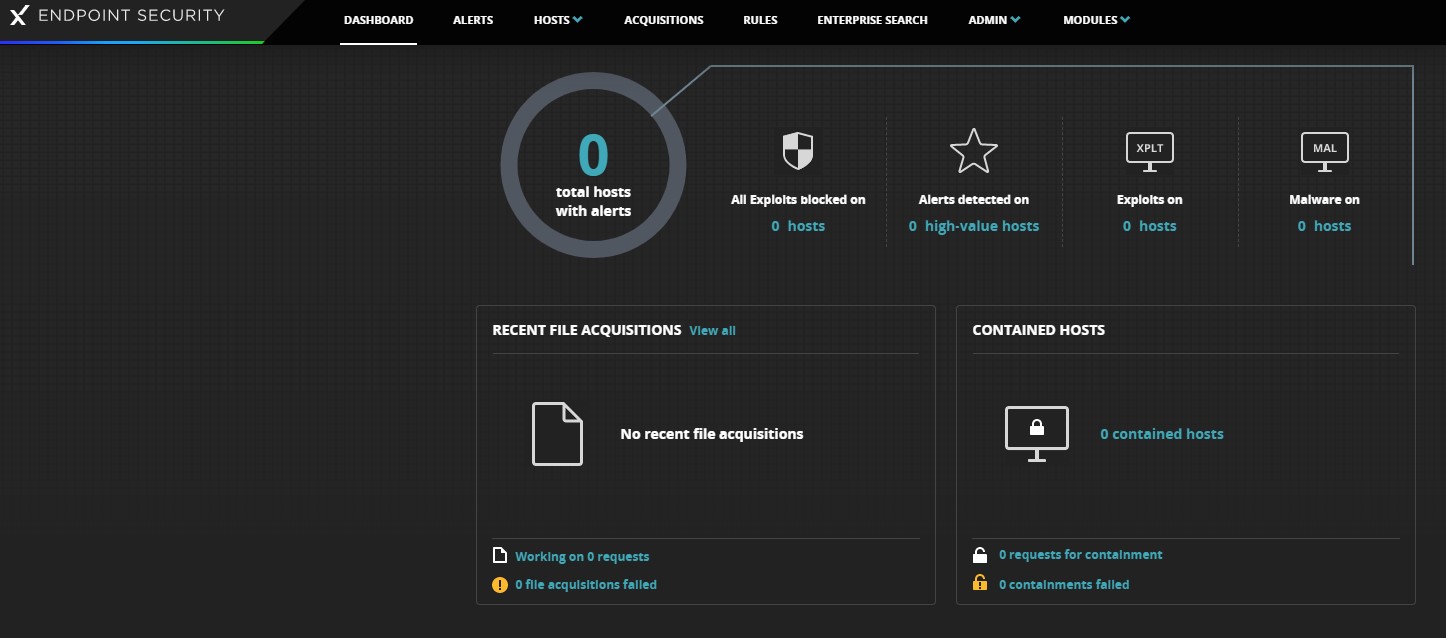Expand the Modules dropdown menu
This screenshot has height=638, width=1446.
click(1096, 20)
